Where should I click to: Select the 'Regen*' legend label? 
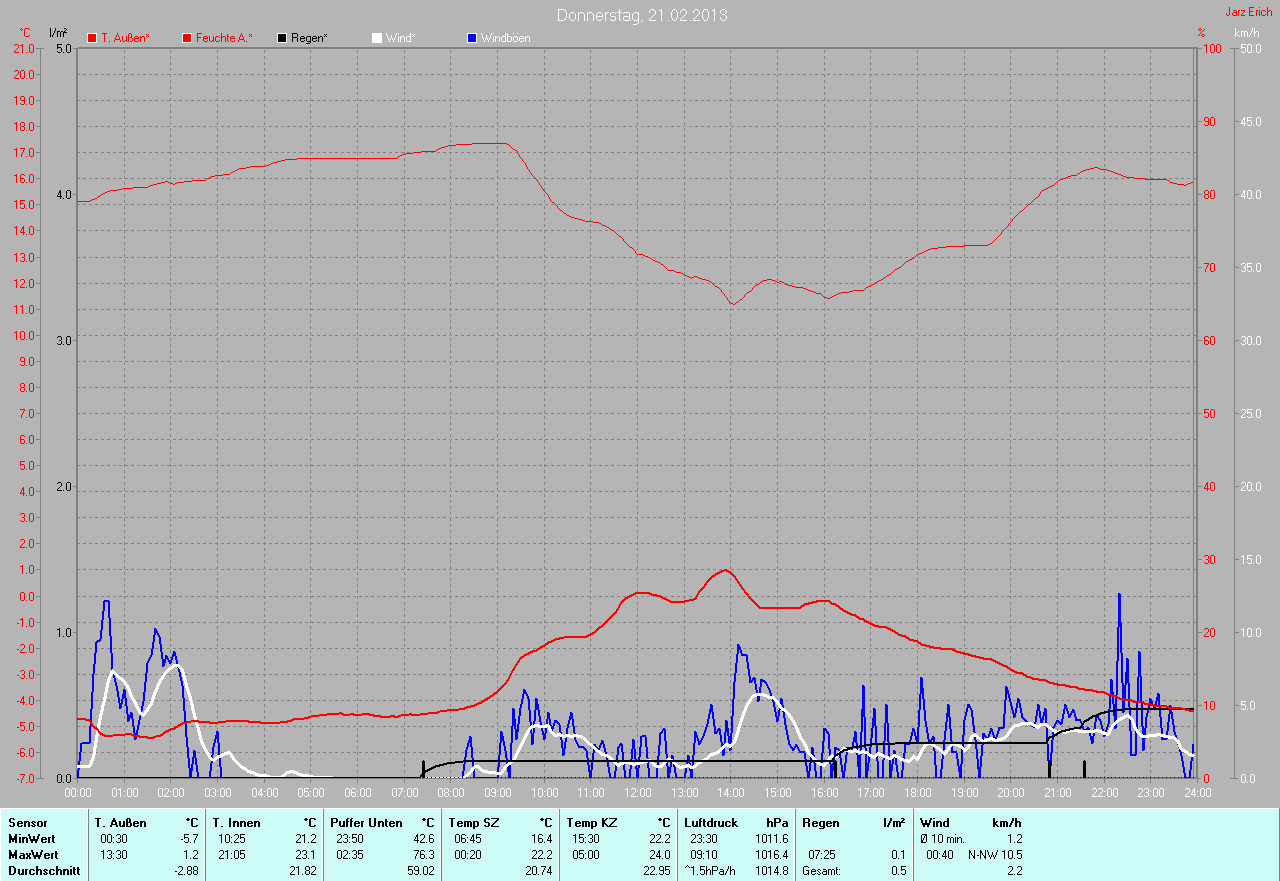pyautogui.click(x=309, y=38)
